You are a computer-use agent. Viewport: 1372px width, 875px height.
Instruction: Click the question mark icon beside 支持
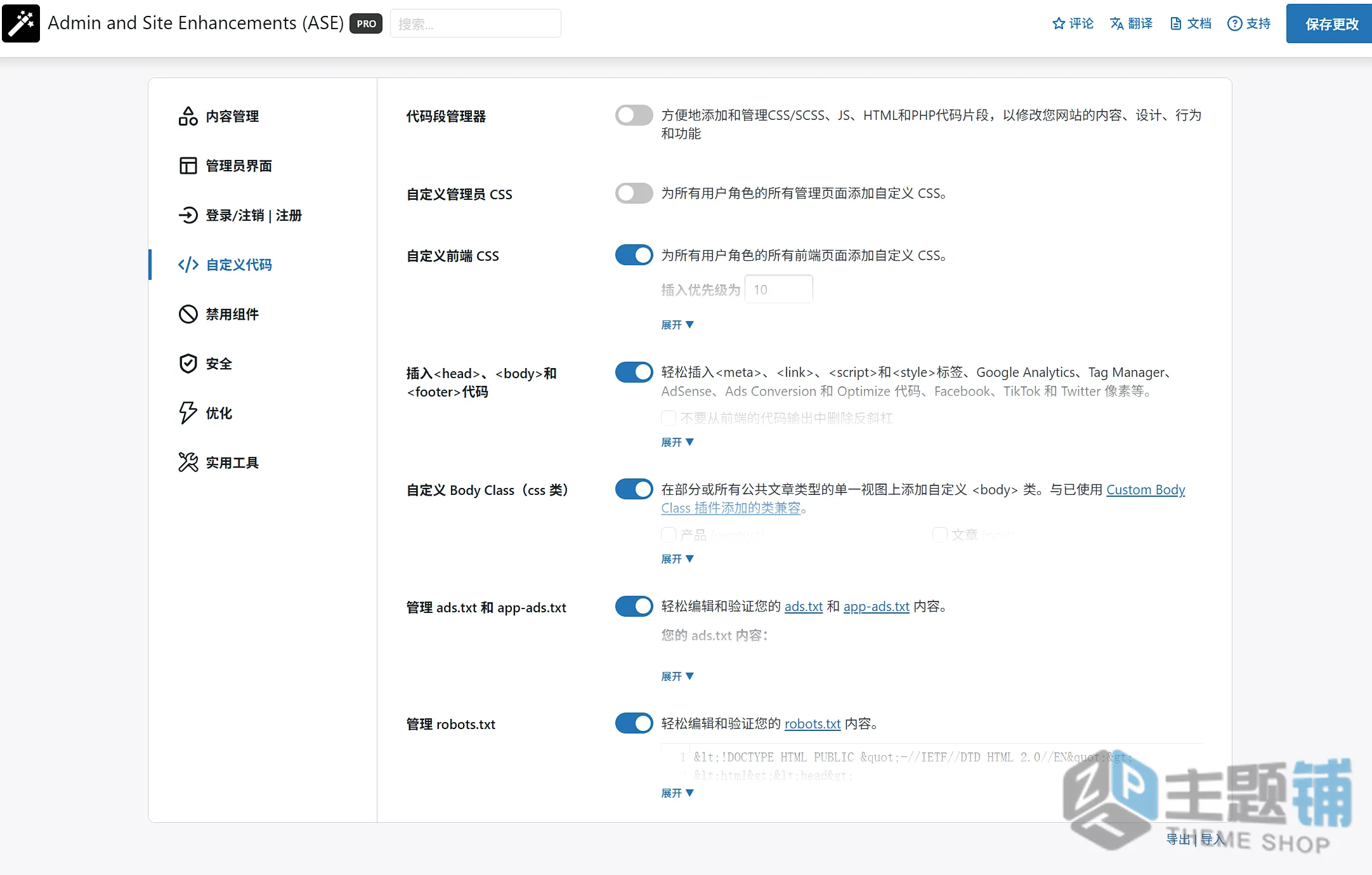click(x=1234, y=23)
